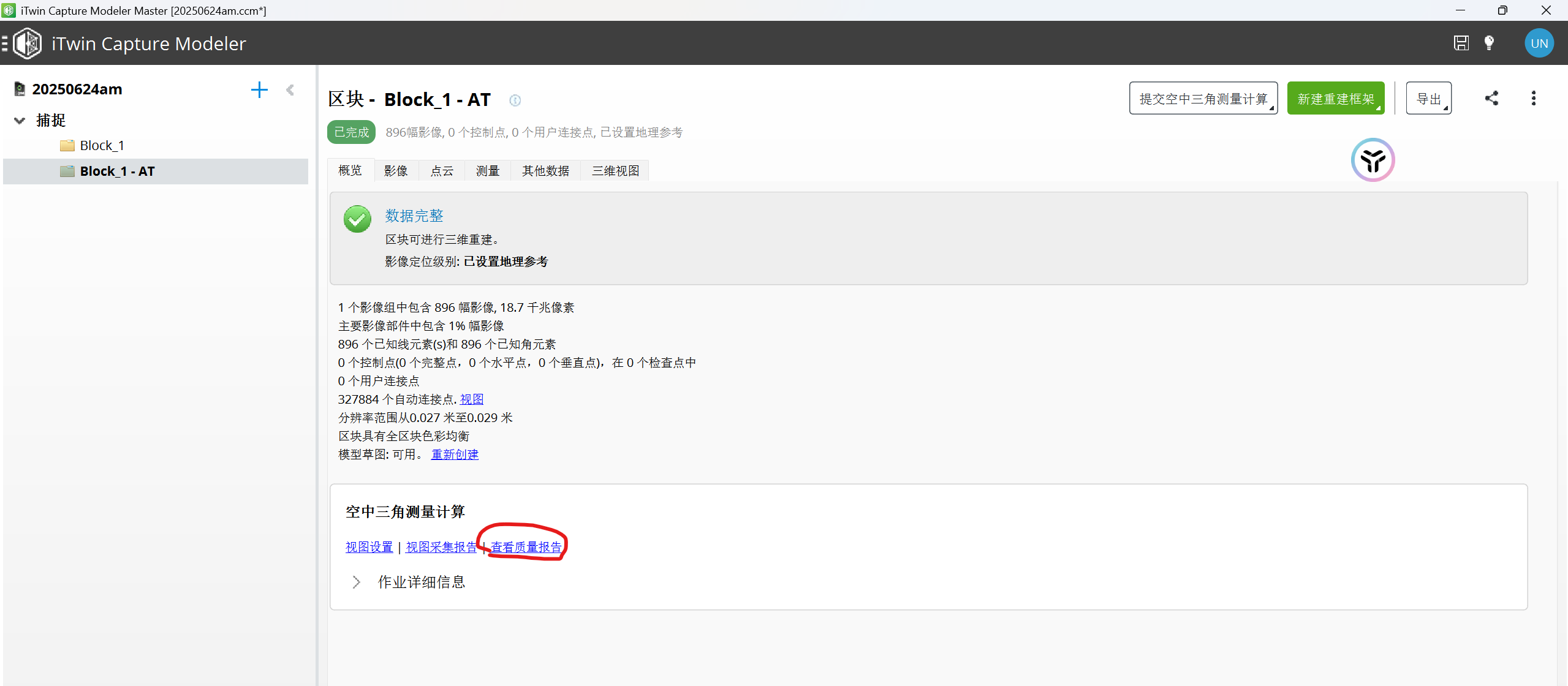Screen dimensions: 1568x686
Task: Open the 视图 link for automatic tie points
Action: point(472,399)
